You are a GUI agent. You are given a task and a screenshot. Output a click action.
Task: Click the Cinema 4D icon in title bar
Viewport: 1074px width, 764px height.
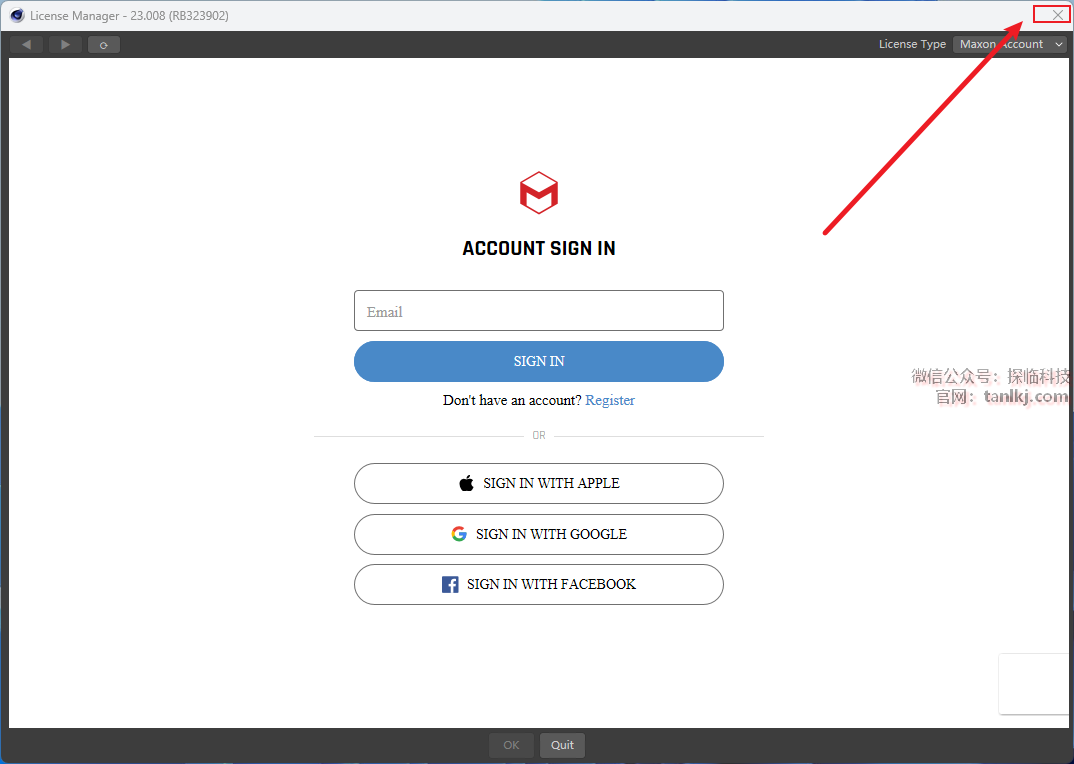point(17,15)
